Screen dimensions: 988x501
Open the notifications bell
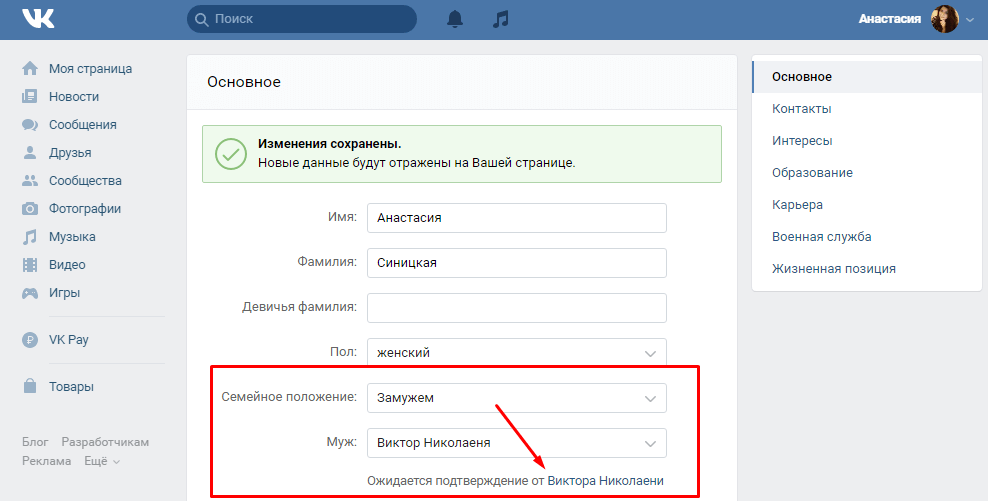[455, 19]
